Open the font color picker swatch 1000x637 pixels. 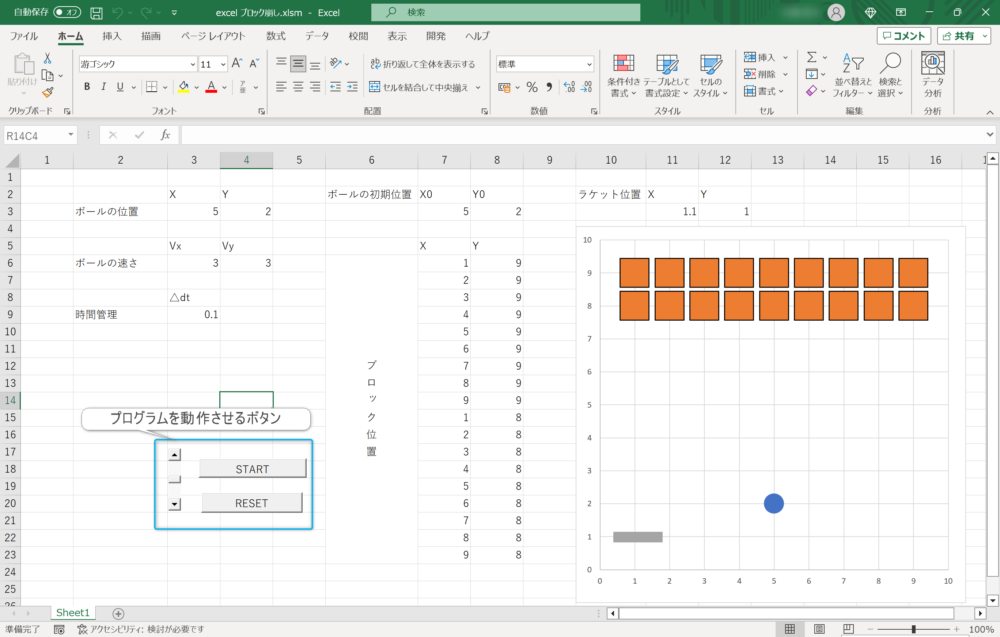211,85
